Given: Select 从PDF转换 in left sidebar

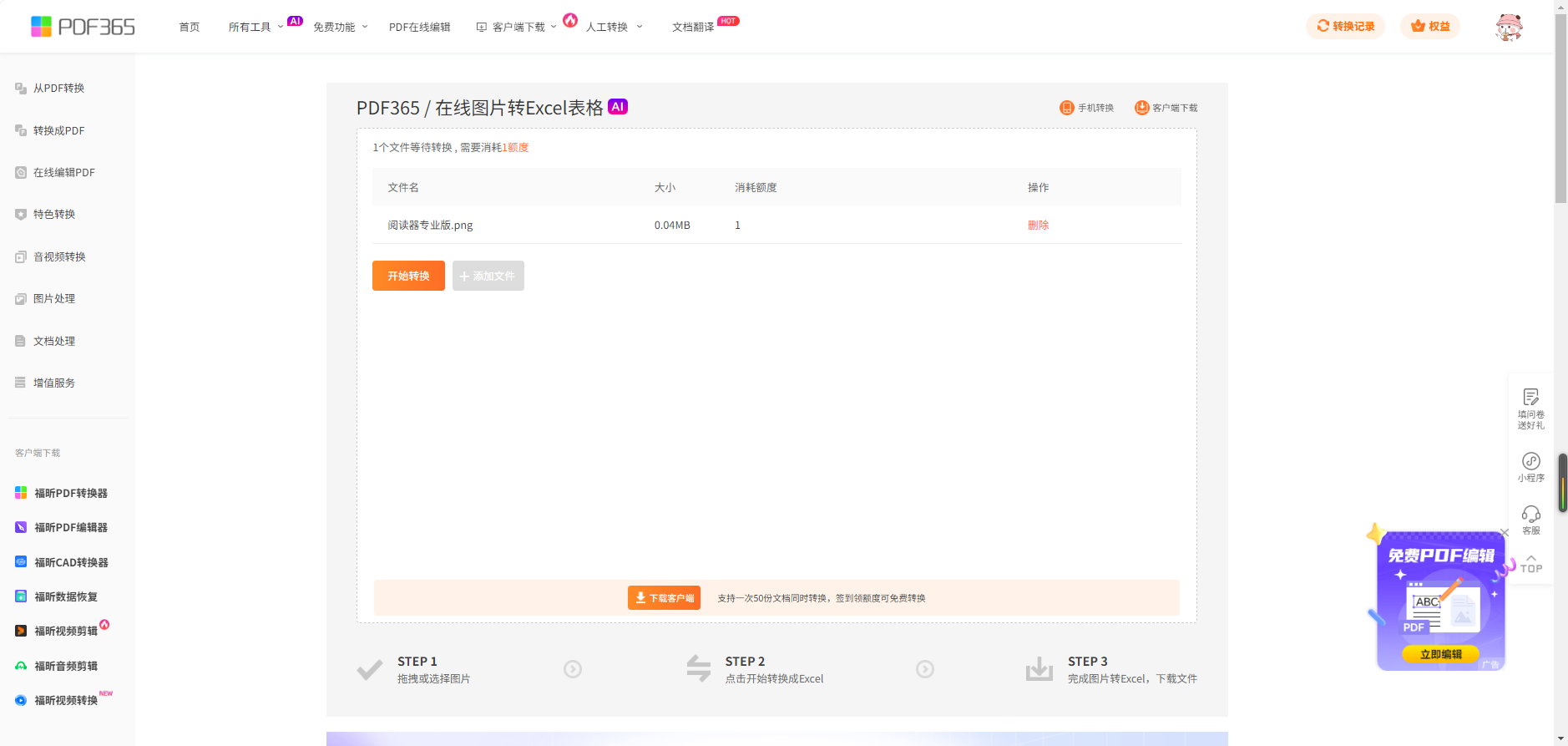Looking at the screenshot, I should click(x=58, y=89).
